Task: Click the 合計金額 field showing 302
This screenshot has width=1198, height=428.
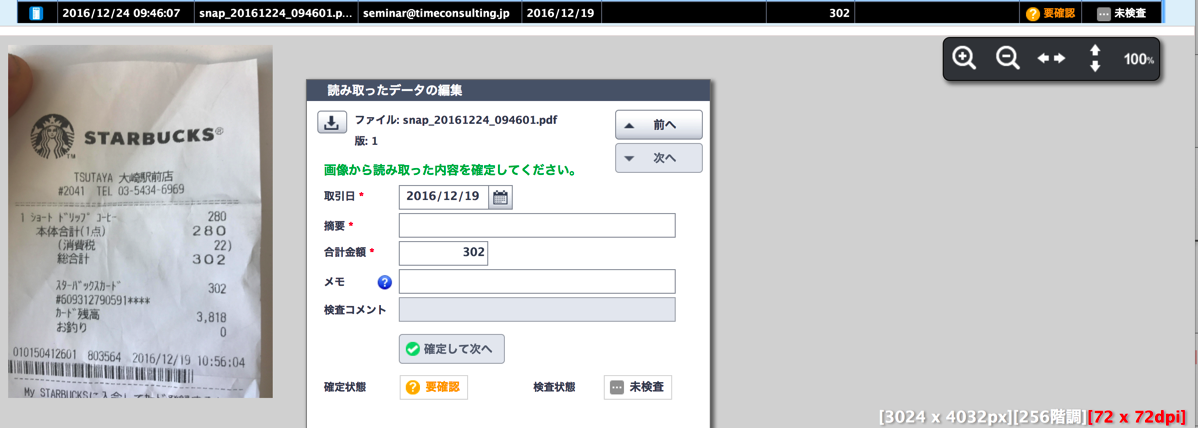Action: (x=443, y=254)
